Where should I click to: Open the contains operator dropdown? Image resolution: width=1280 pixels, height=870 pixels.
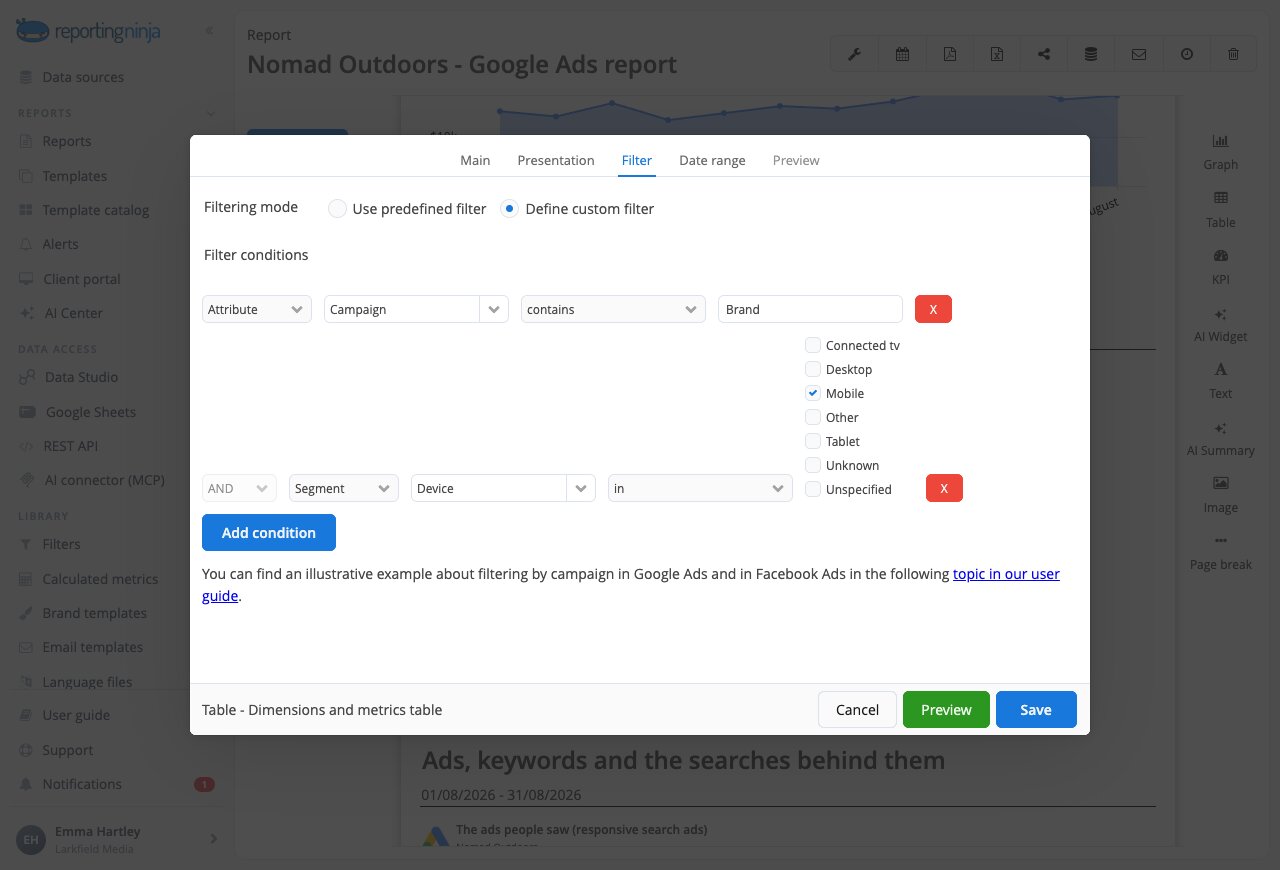tap(613, 309)
